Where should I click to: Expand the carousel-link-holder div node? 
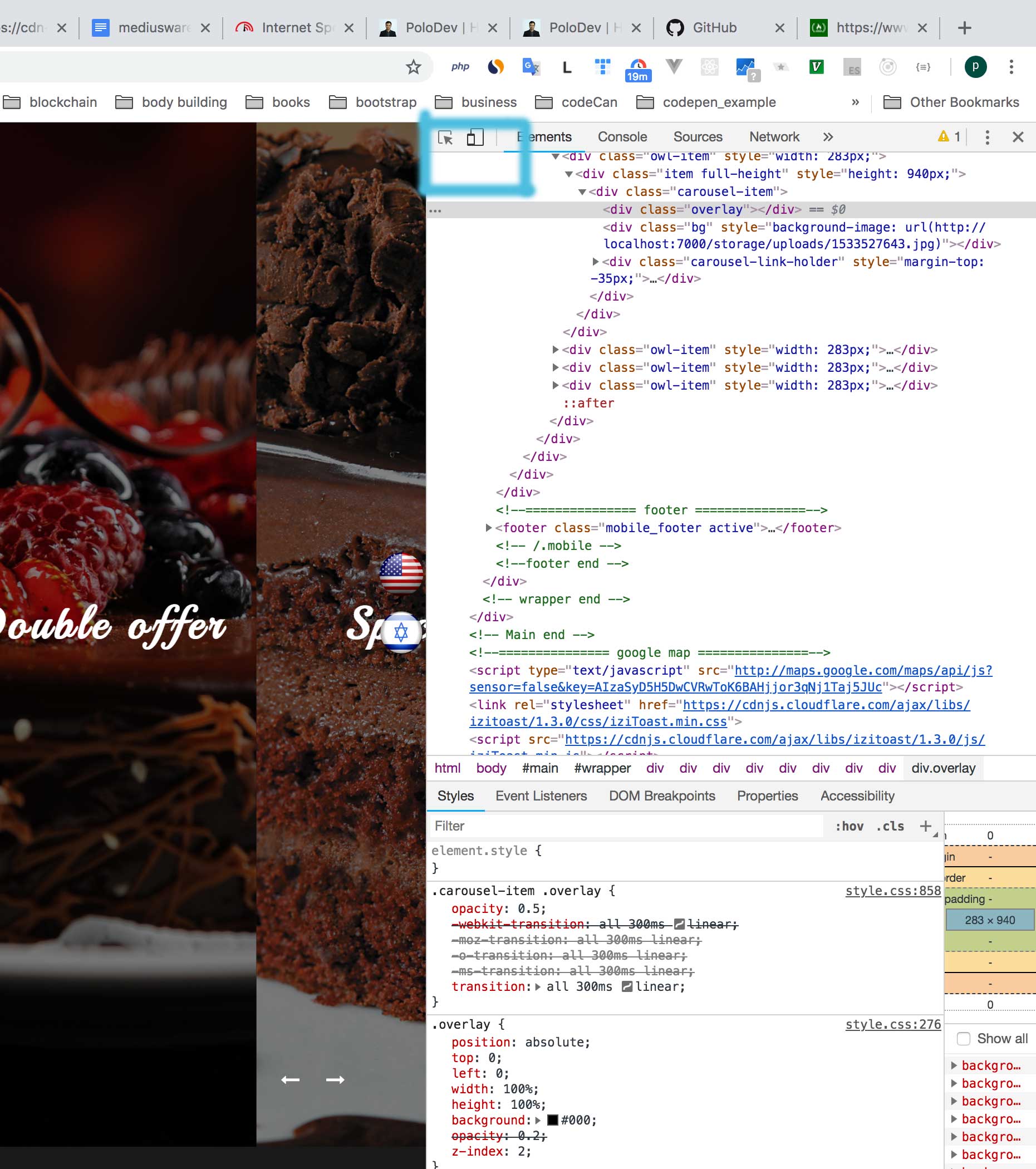[x=596, y=262]
